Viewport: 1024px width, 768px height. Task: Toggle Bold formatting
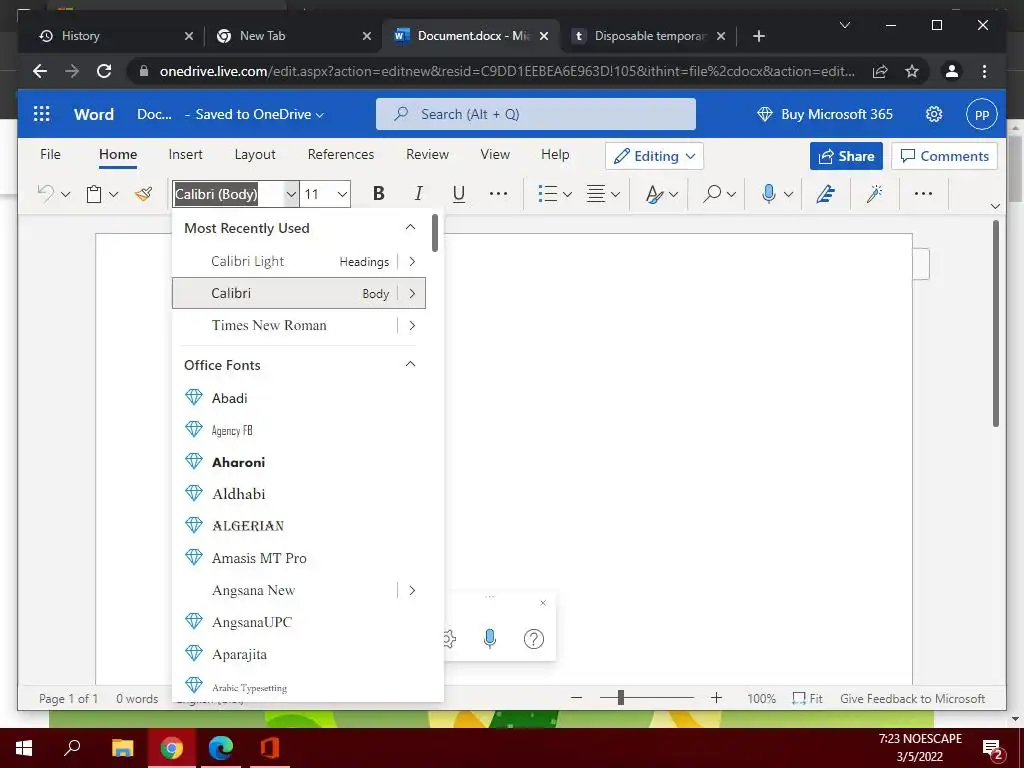point(379,194)
